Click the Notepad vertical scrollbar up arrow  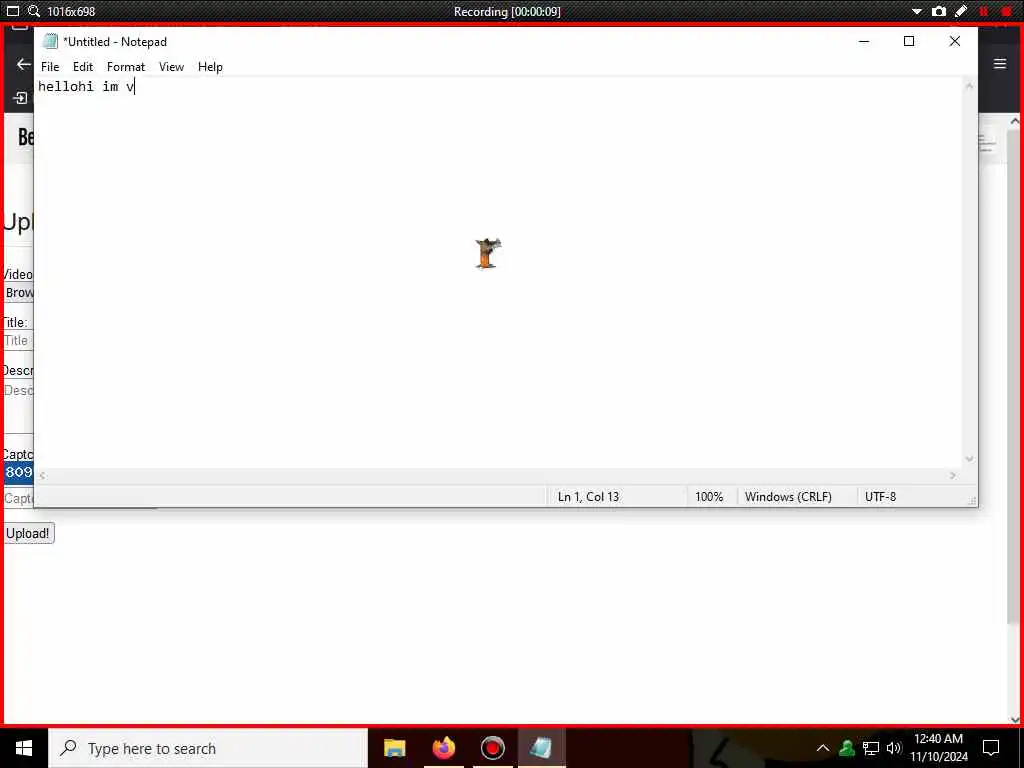click(x=969, y=86)
